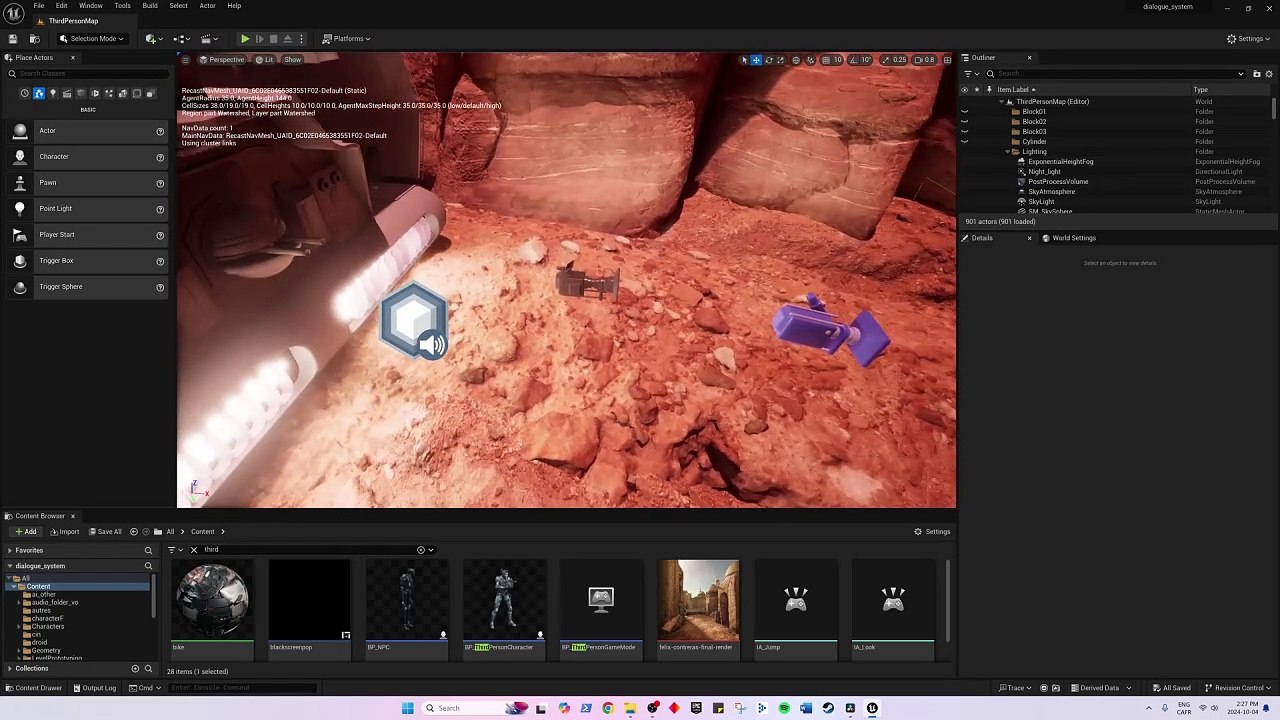
Task: Toggle visibility of Block03 folder
Action: click(x=964, y=132)
